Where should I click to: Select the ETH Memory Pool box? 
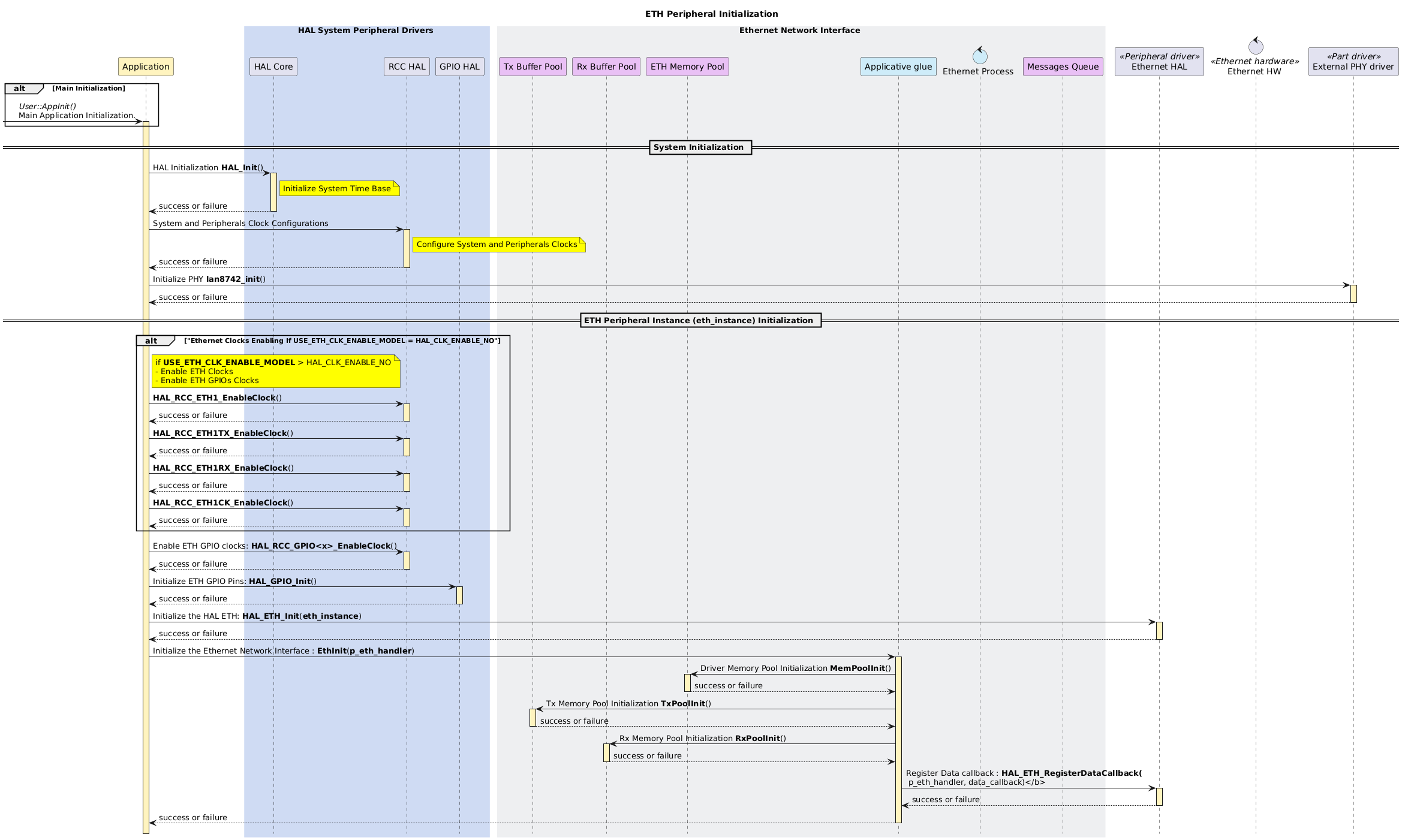click(x=687, y=67)
